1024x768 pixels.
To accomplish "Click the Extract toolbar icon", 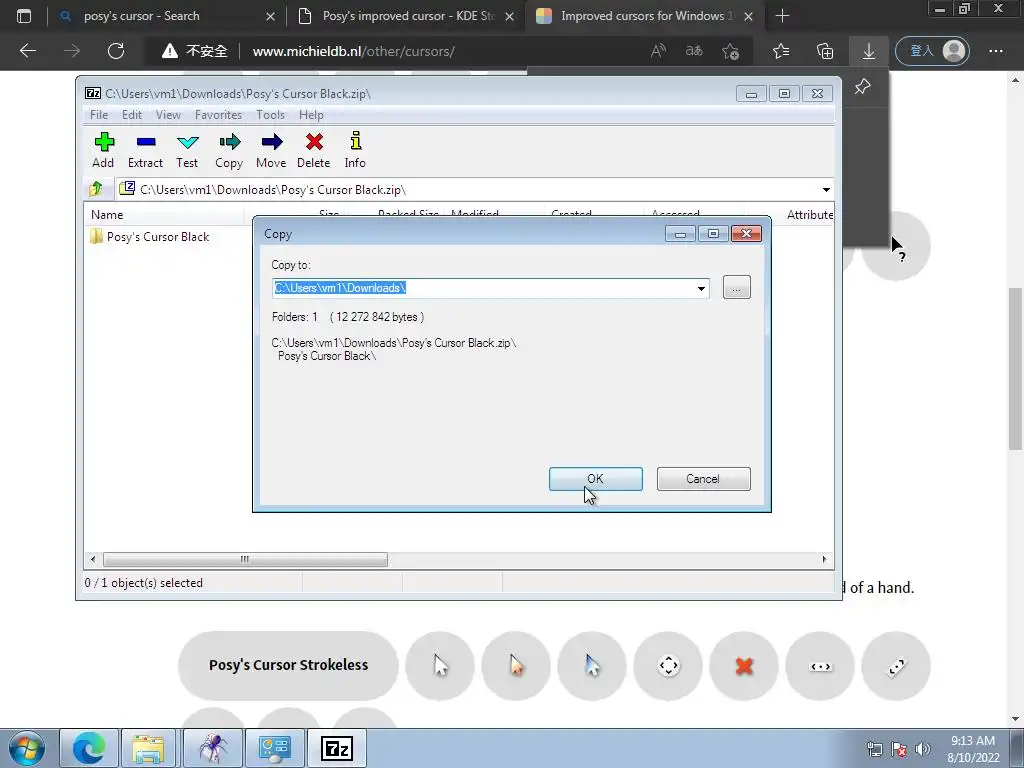I will coord(145,150).
